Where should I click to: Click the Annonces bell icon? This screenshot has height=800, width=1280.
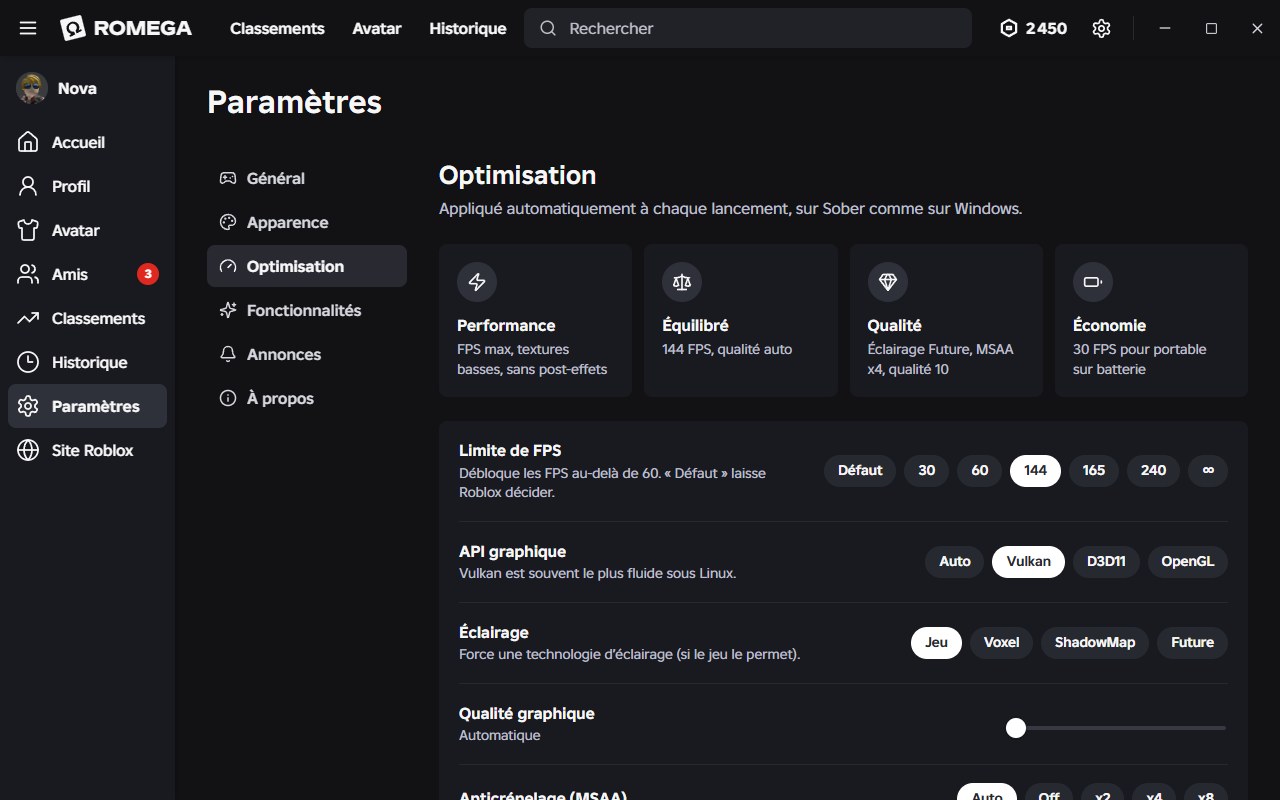pos(228,354)
